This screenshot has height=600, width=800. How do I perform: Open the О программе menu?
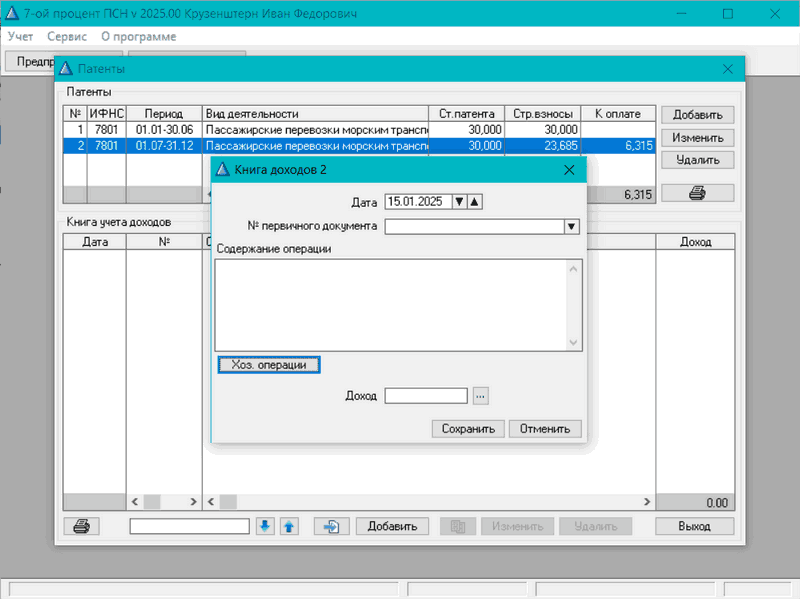point(138,36)
